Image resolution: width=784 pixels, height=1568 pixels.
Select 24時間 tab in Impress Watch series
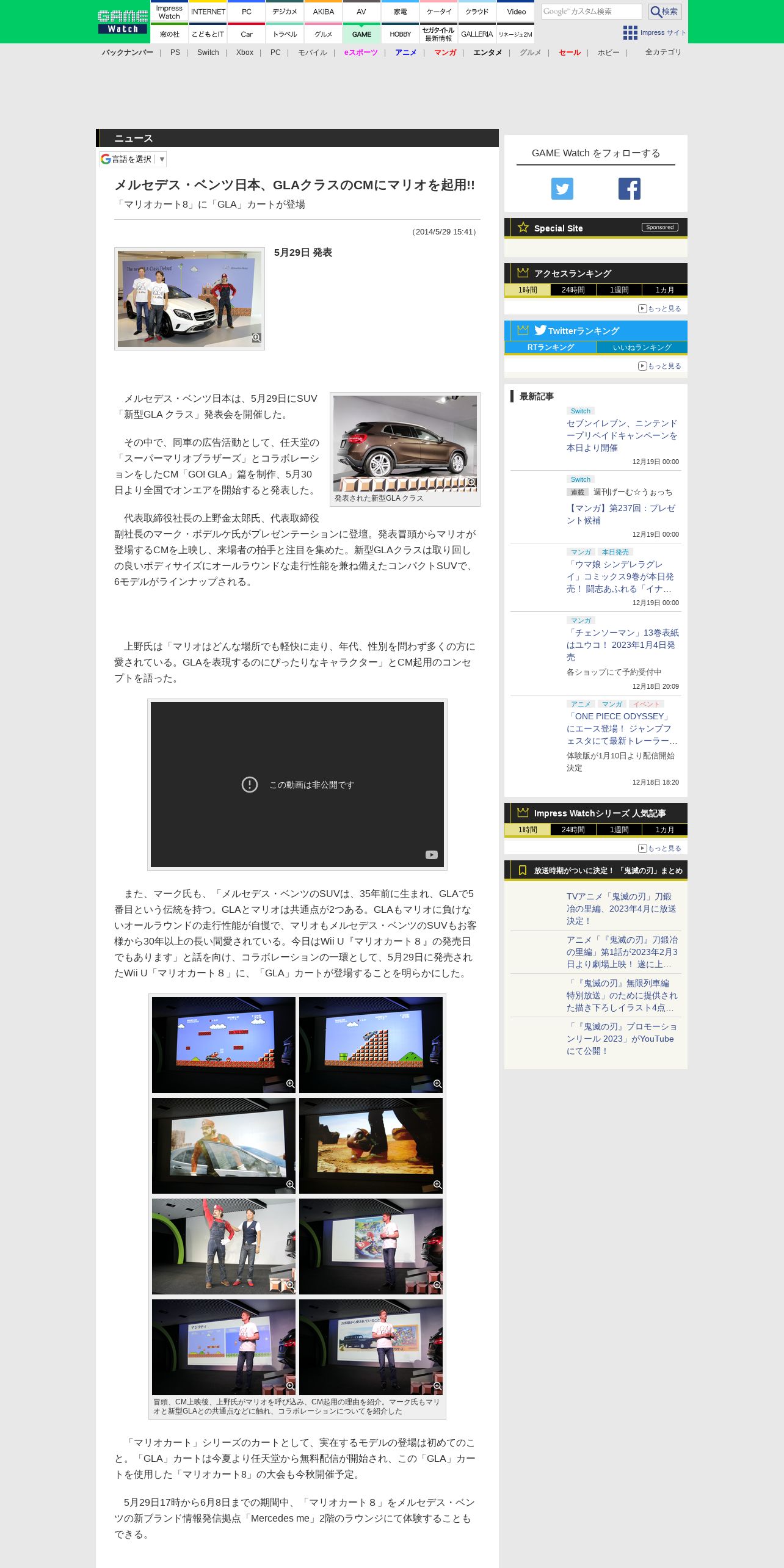[x=573, y=830]
